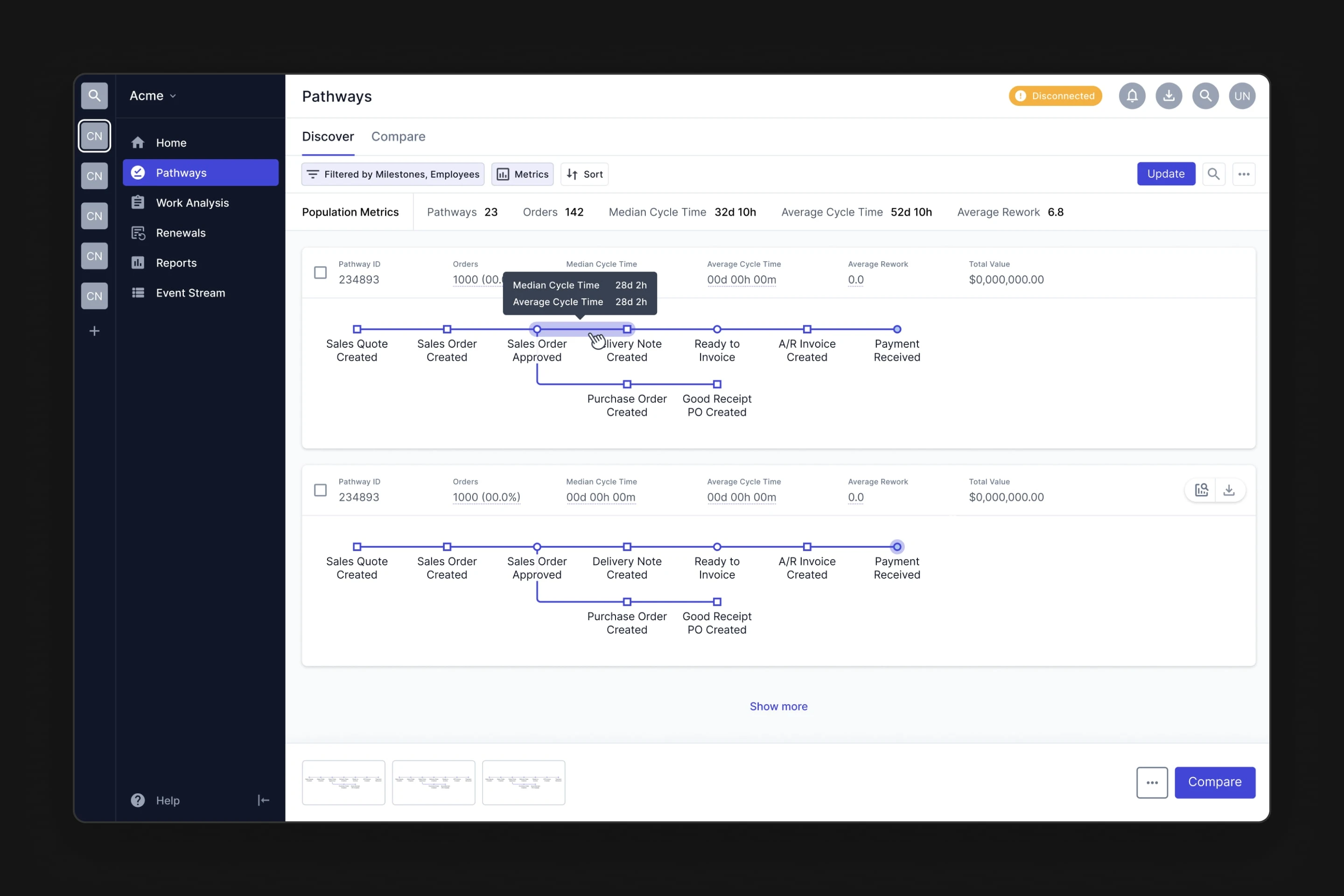Screen dimensions: 1344x896
Task: Open Work Analysis in the sidebar
Action: (x=200, y=202)
